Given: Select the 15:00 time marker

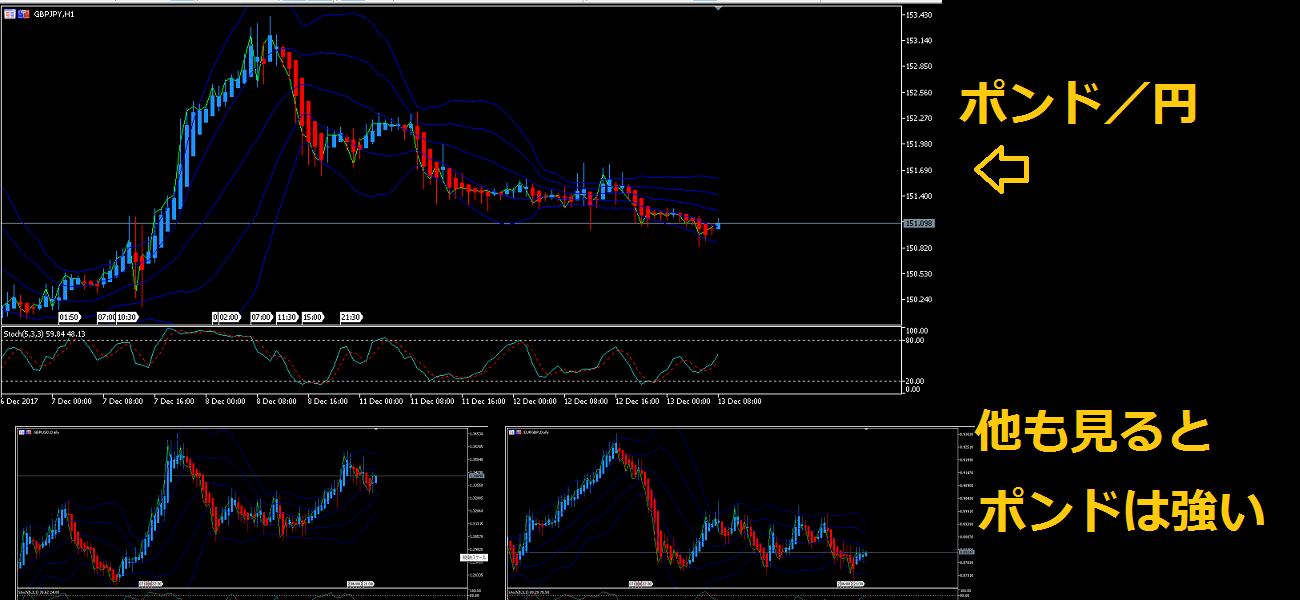Looking at the screenshot, I should coord(312,317).
